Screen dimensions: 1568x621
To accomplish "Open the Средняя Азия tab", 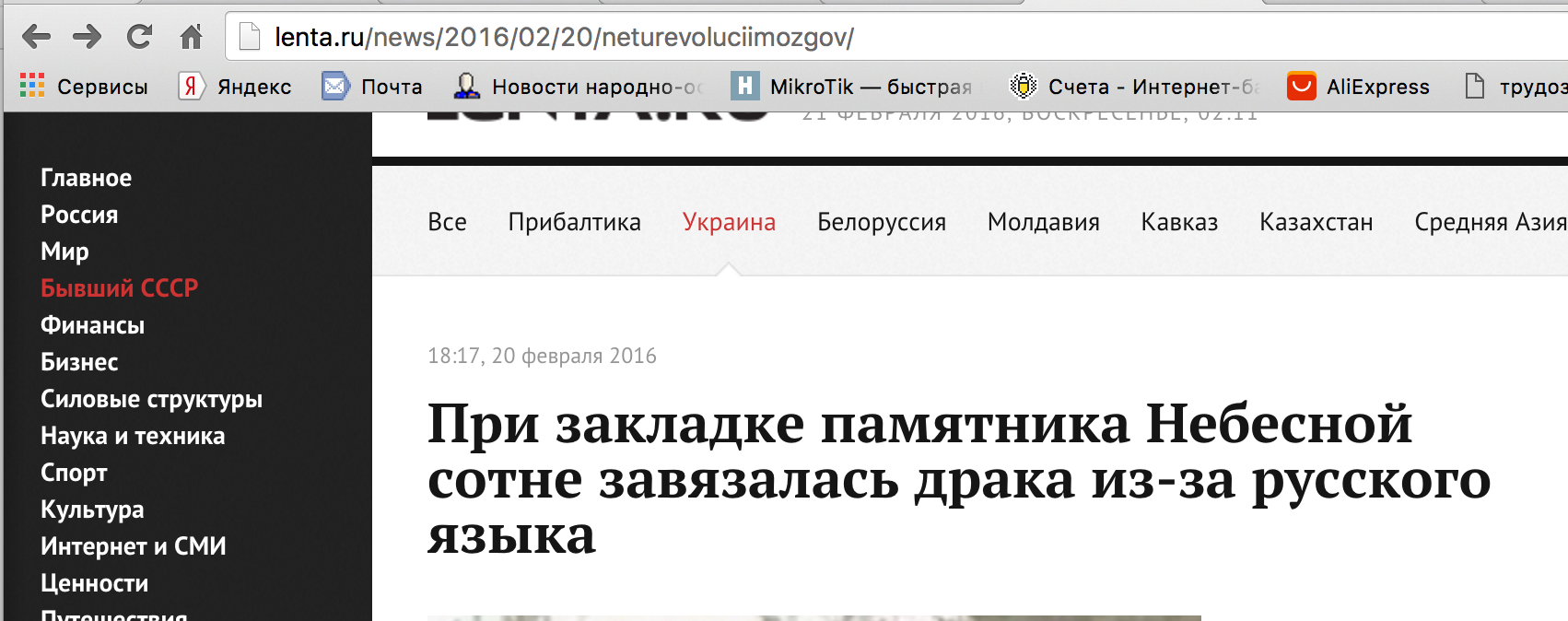I will click(1491, 222).
